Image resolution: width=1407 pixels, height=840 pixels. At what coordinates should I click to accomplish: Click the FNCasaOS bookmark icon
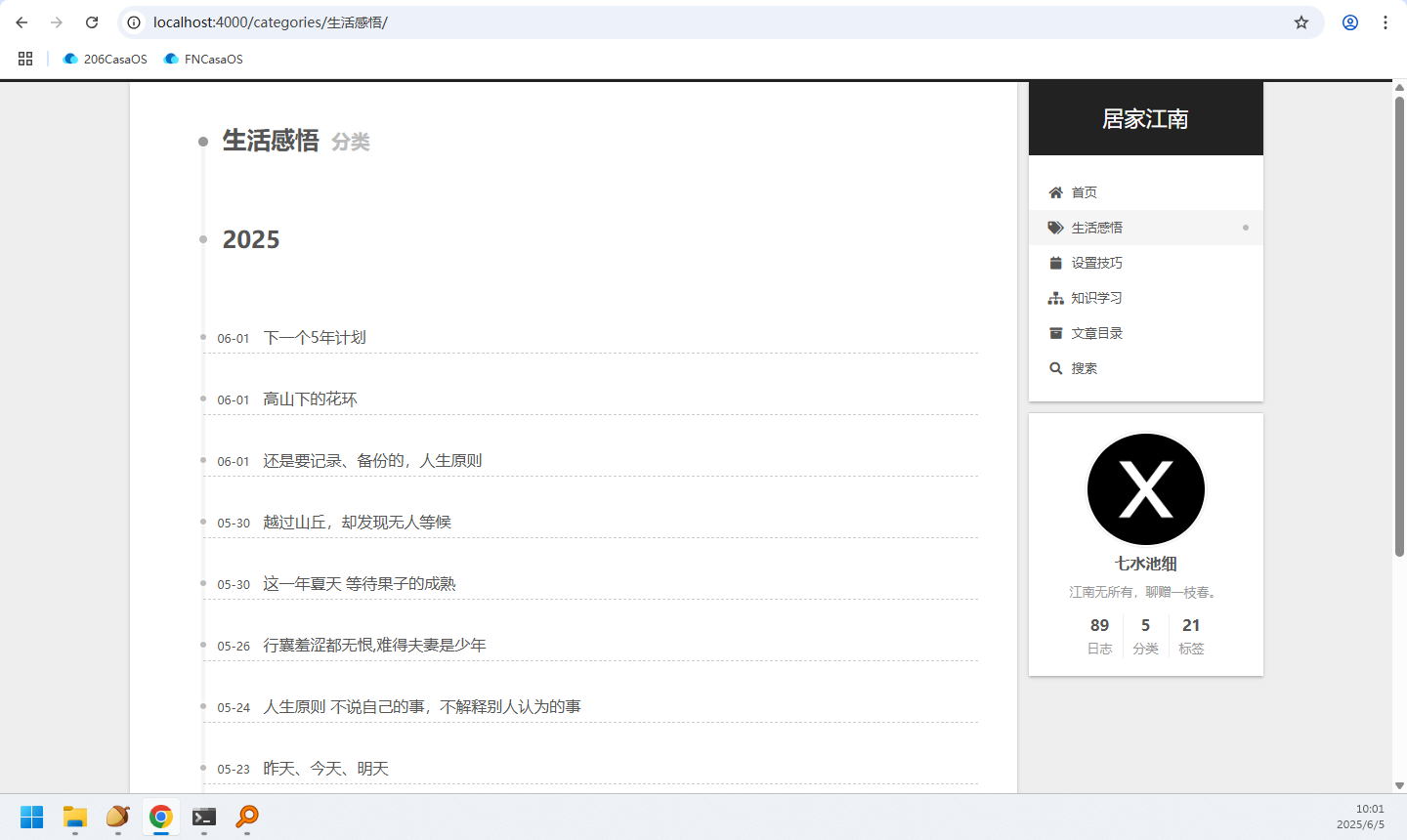(171, 59)
